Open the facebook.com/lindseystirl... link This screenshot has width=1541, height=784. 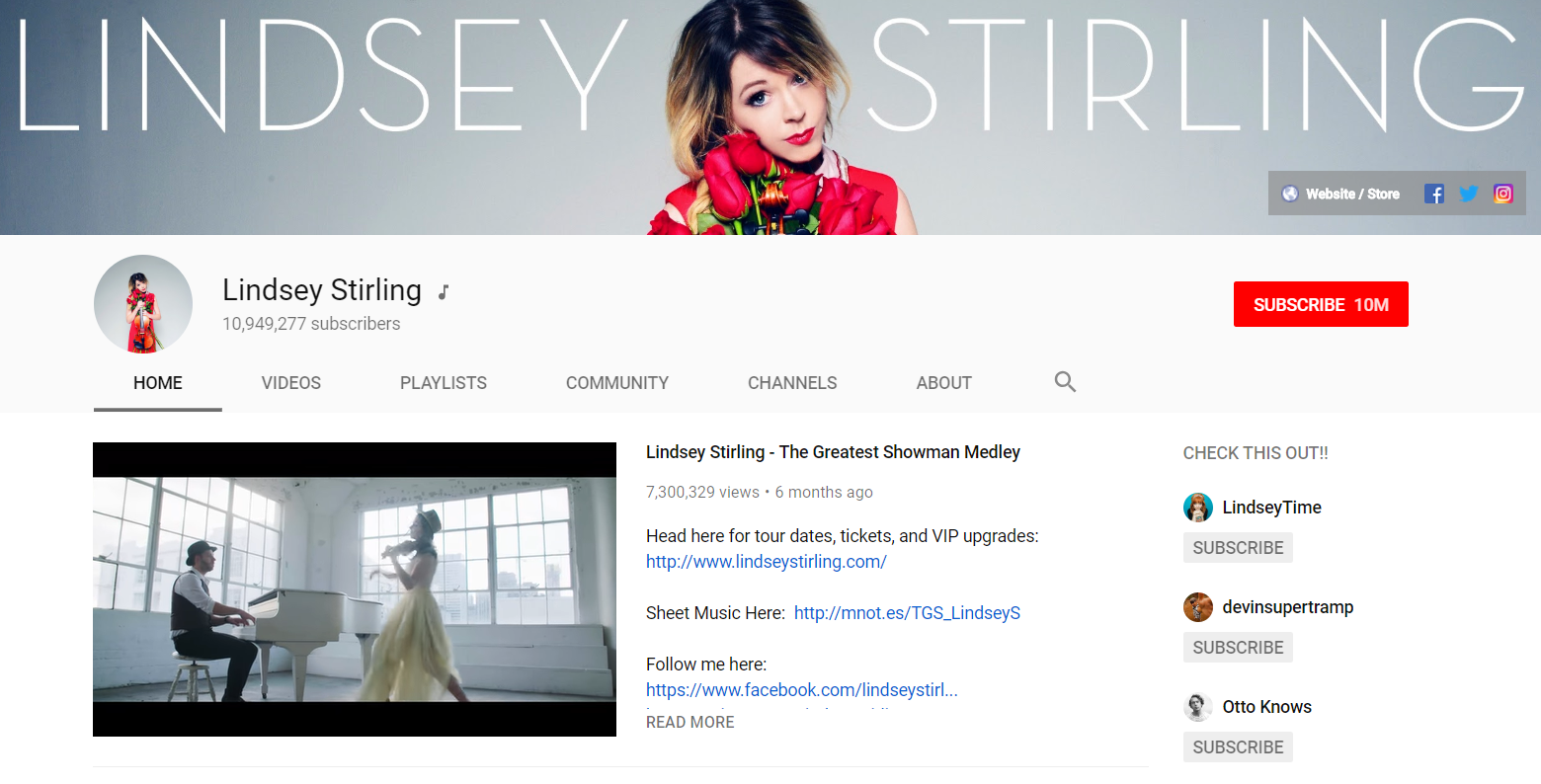pos(802,690)
